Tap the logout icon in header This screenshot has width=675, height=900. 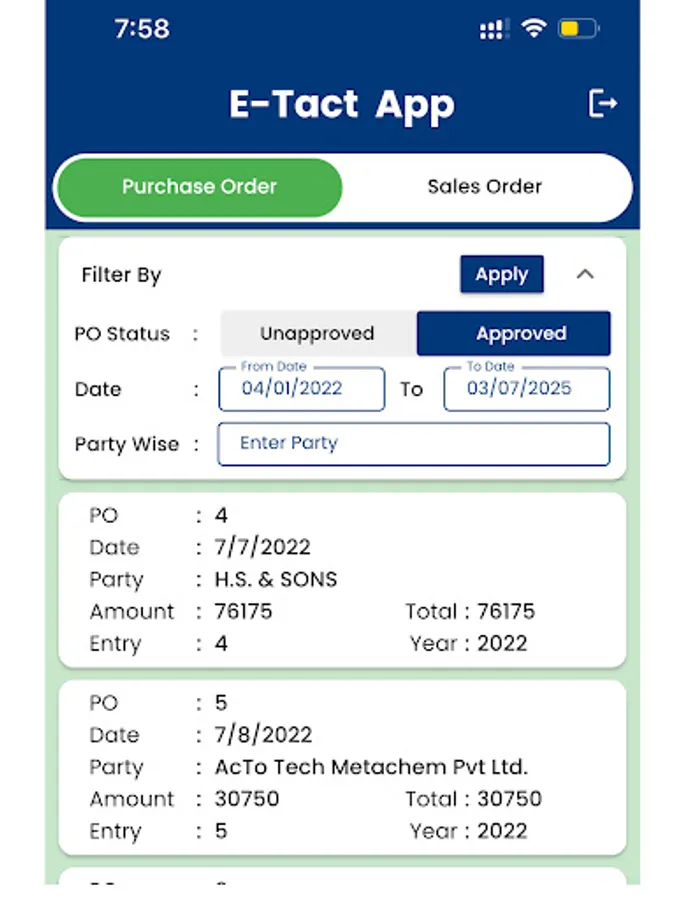coord(602,103)
